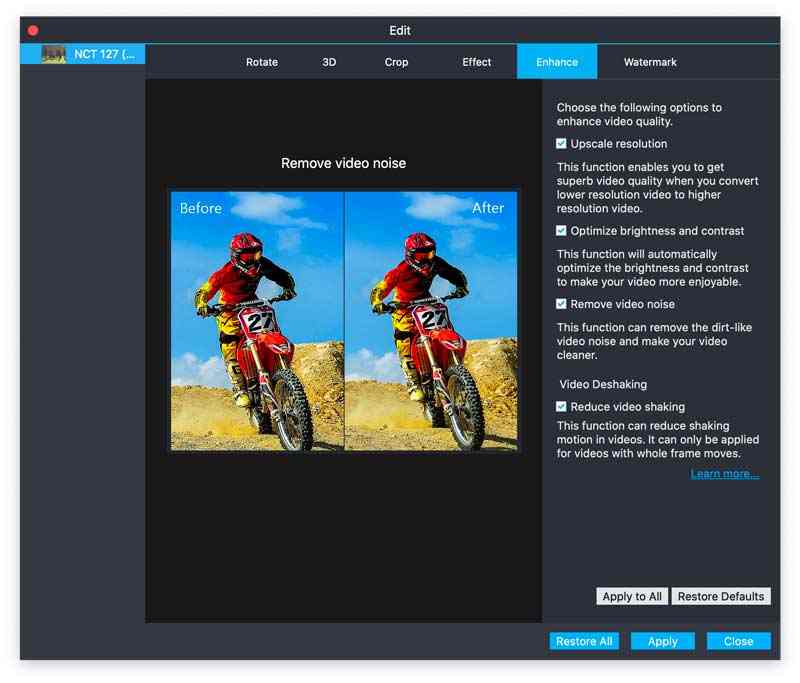Turn off Reduce video shaking checkbox
This screenshot has width=800, height=683.
click(562, 407)
